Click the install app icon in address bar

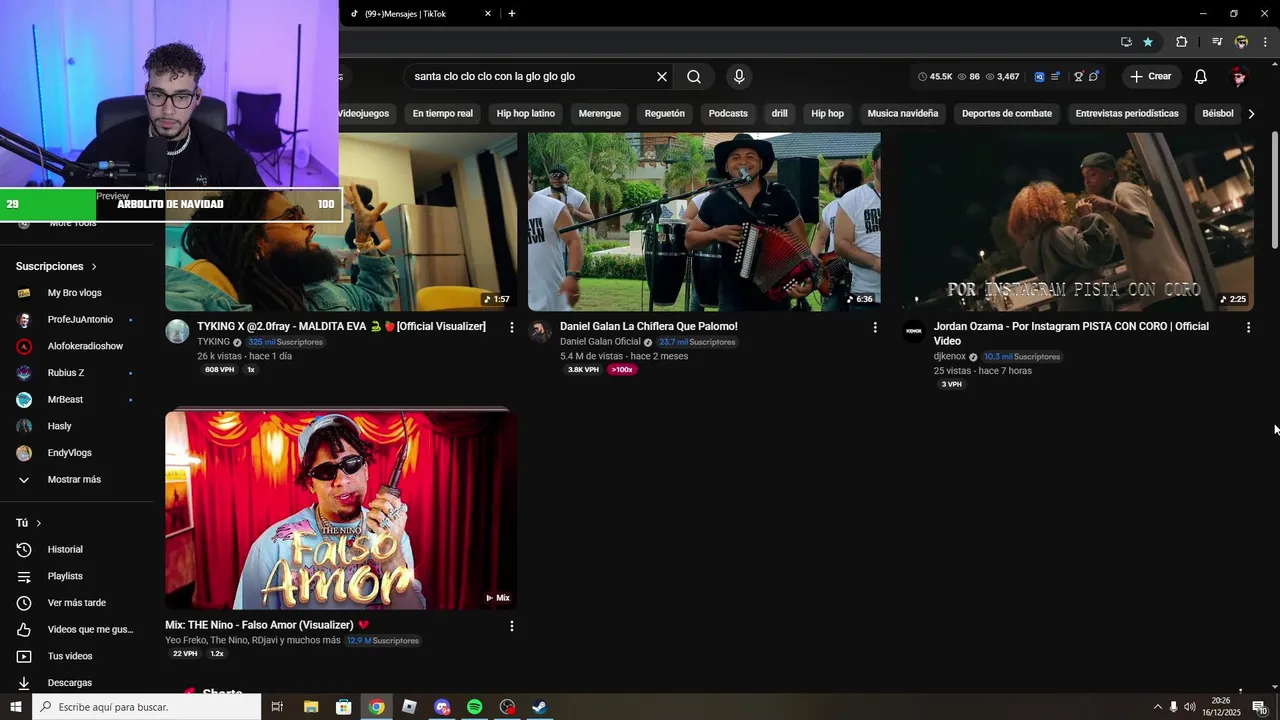coord(1126,42)
